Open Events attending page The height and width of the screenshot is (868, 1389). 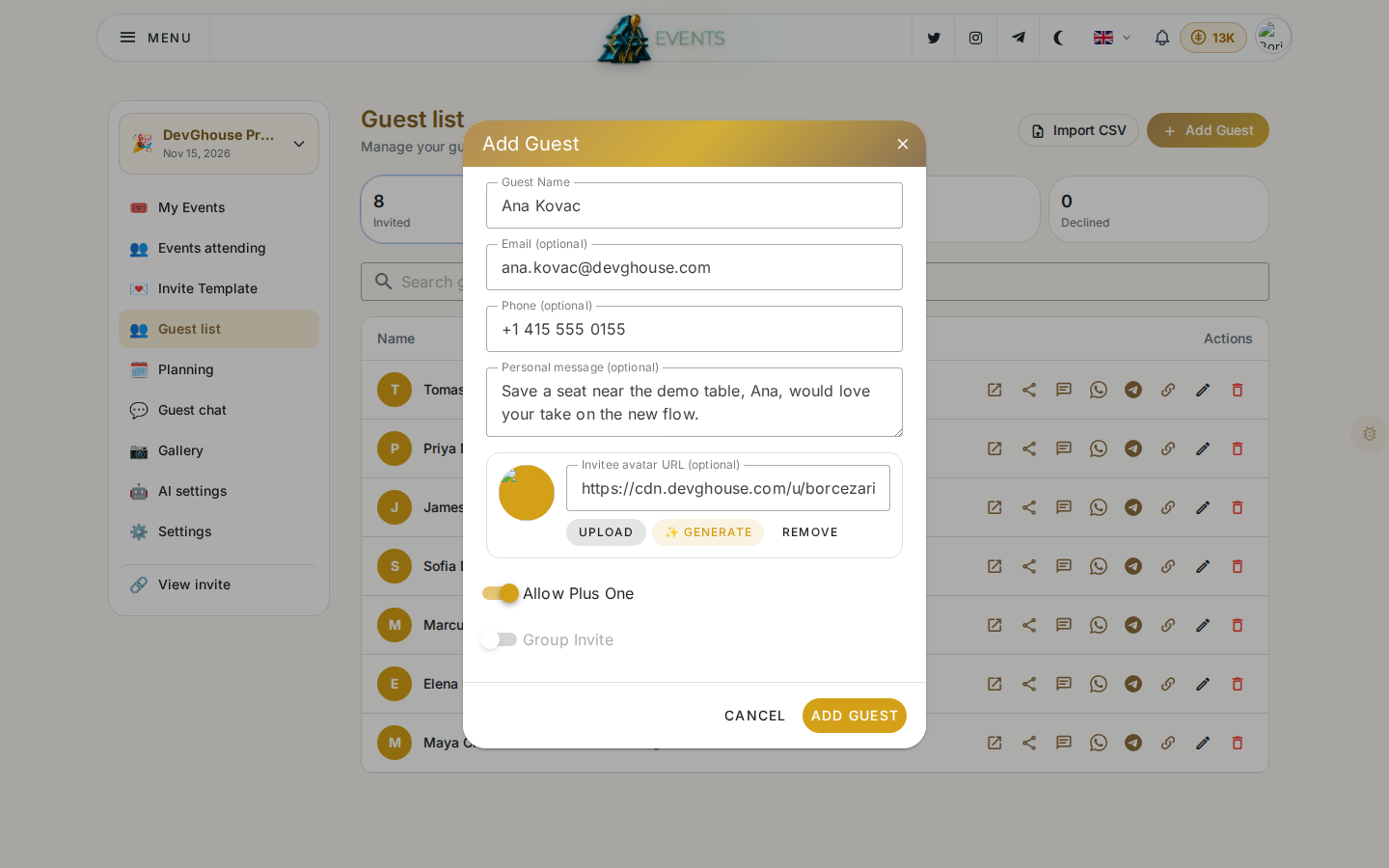(219, 248)
